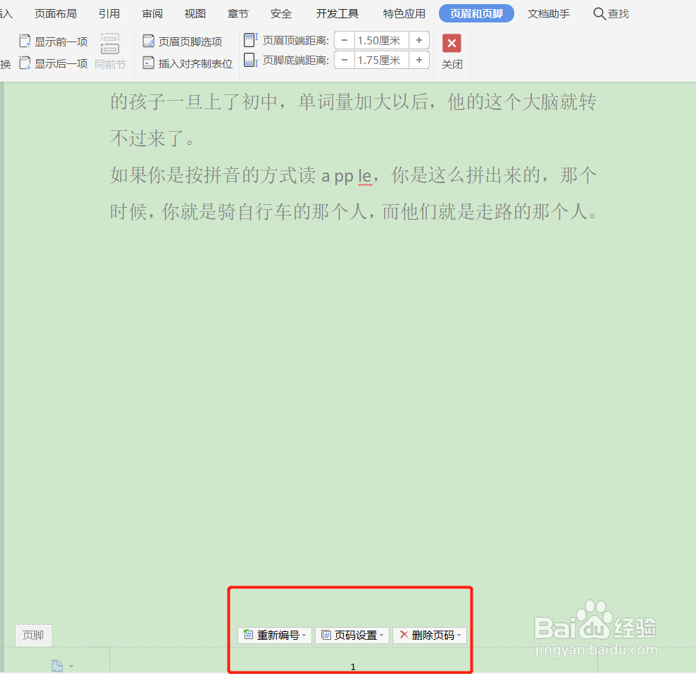
Task: Click the 同前节 icon
Action: (110, 44)
